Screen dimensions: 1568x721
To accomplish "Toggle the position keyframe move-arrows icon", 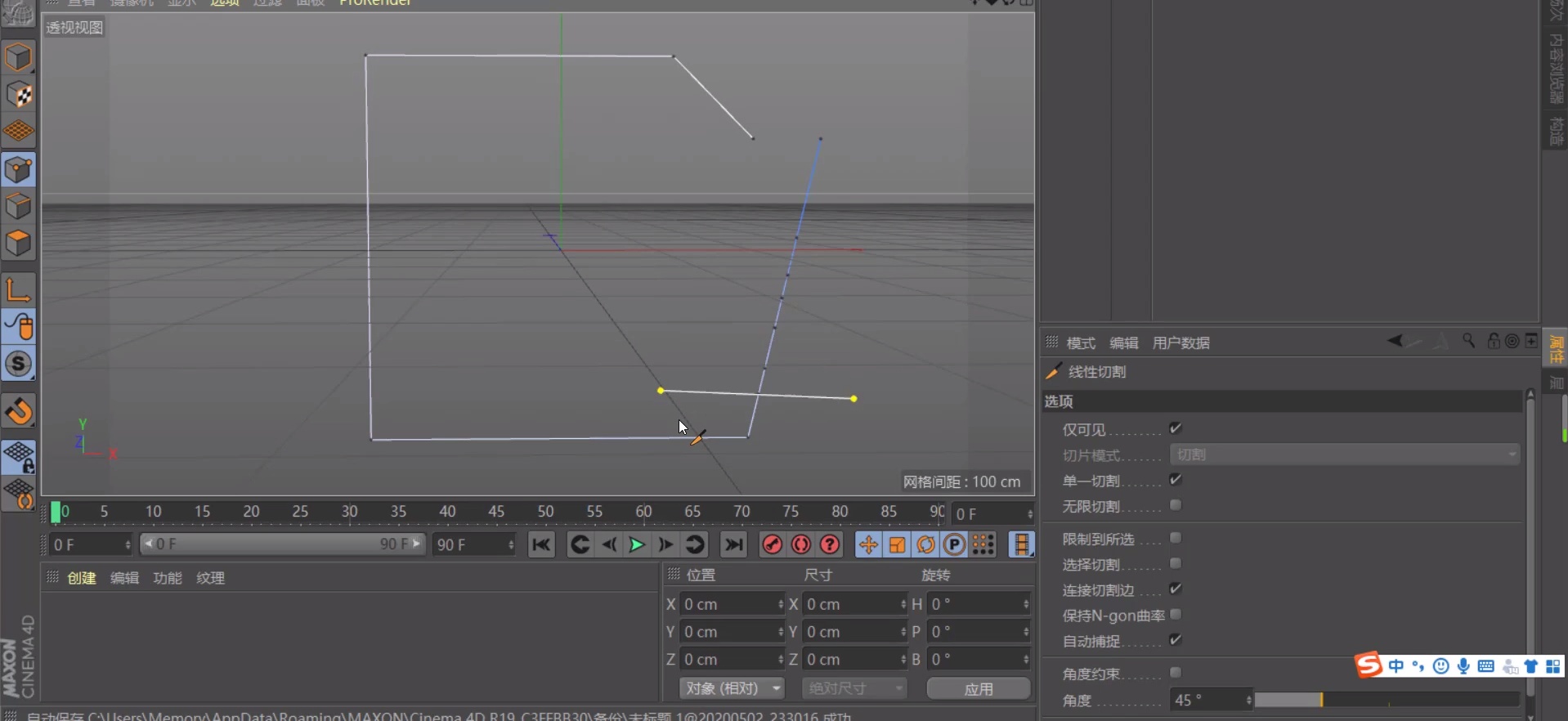I will pos(868,544).
